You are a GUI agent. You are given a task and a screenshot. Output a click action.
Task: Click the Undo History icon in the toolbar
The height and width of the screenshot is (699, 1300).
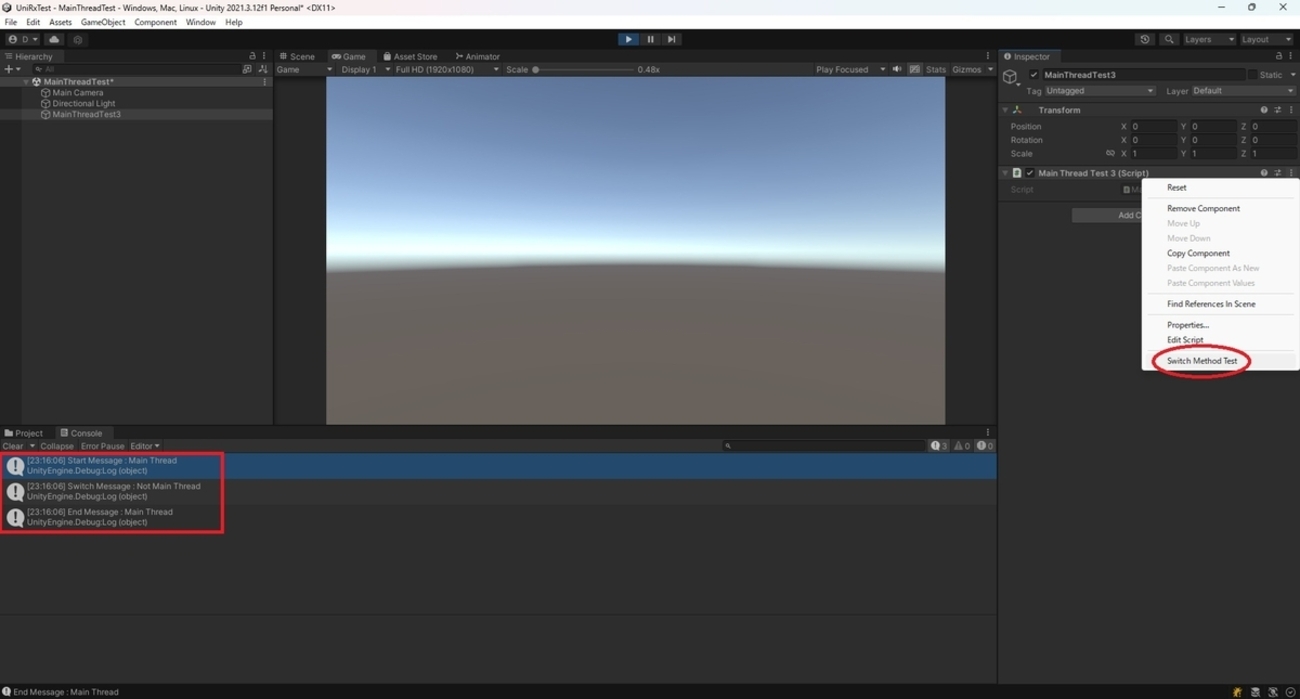[x=1145, y=39]
